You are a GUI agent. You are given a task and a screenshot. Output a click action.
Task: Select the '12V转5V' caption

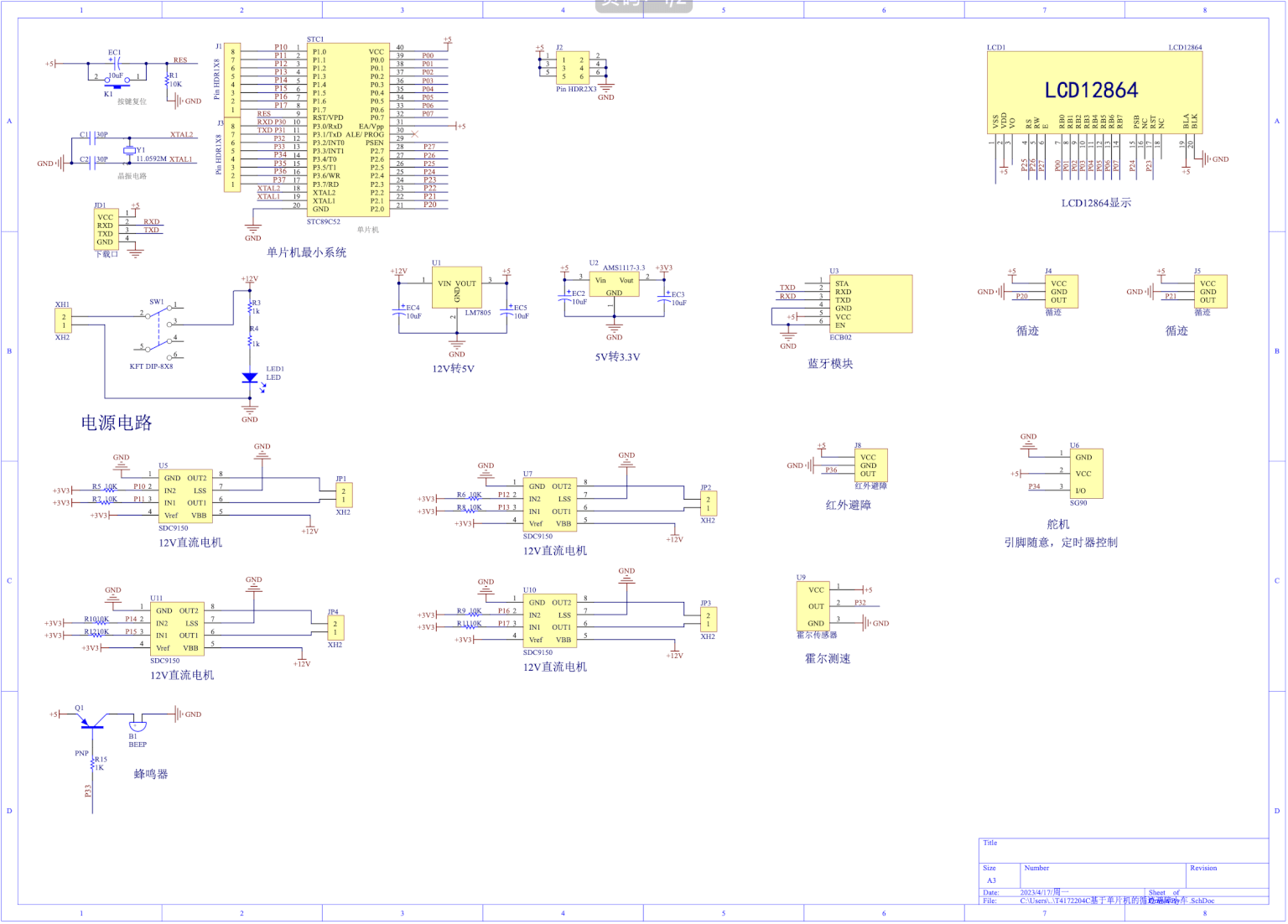(453, 369)
